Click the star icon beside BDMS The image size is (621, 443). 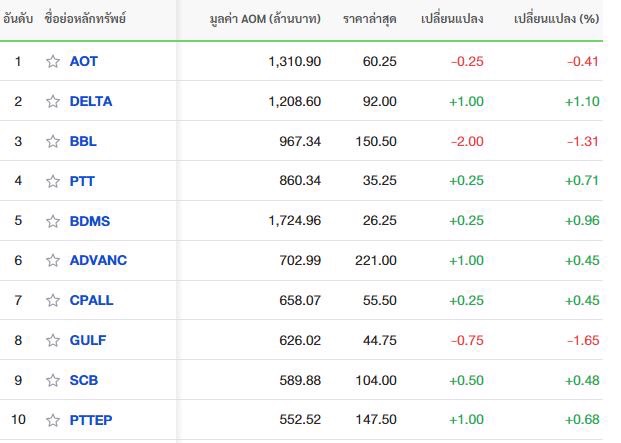53,221
